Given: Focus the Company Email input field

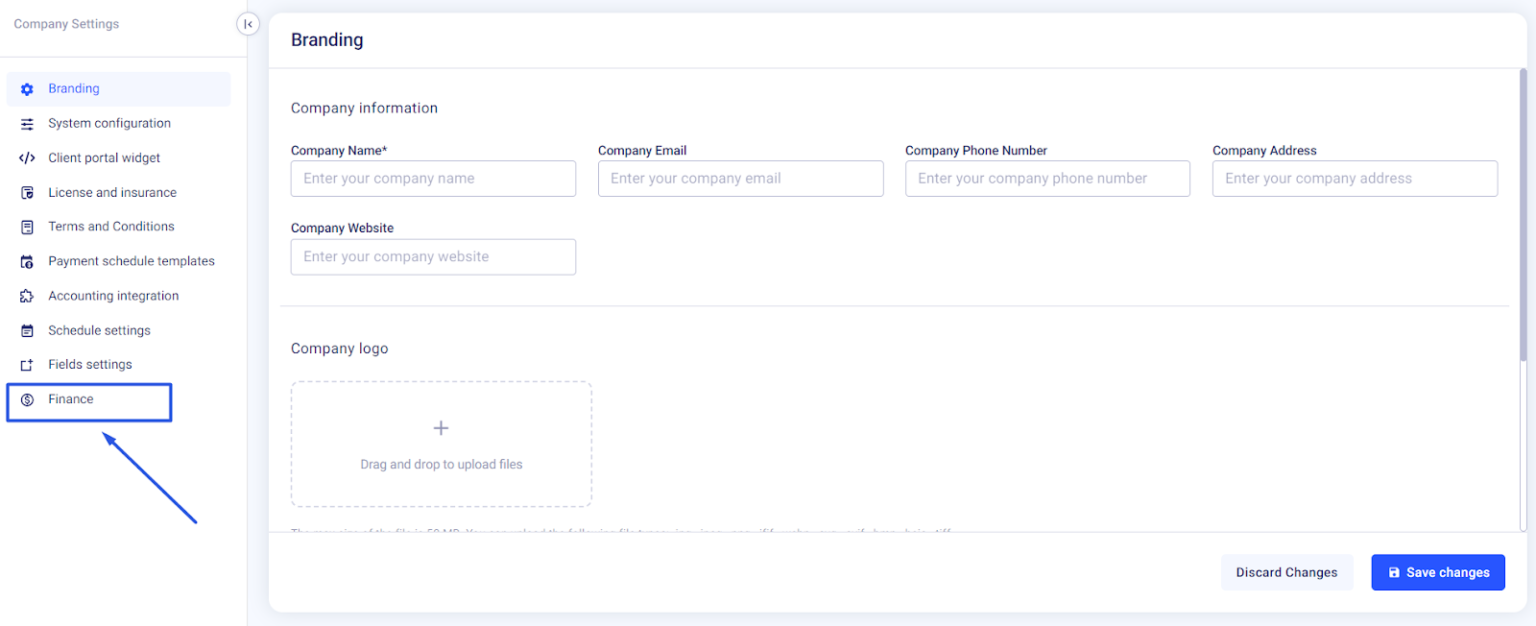Looking at the screenshot, I should click(x=740, y=179).
